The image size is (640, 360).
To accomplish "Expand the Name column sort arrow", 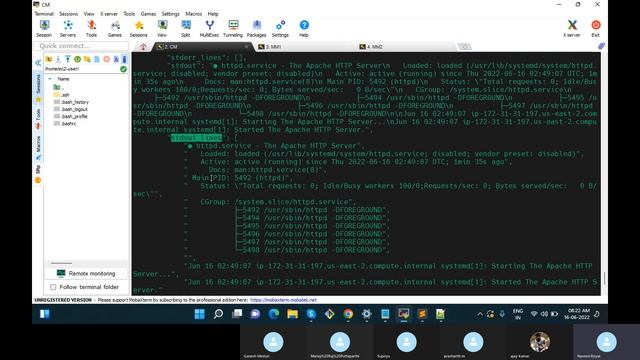I will coord(50,79).
